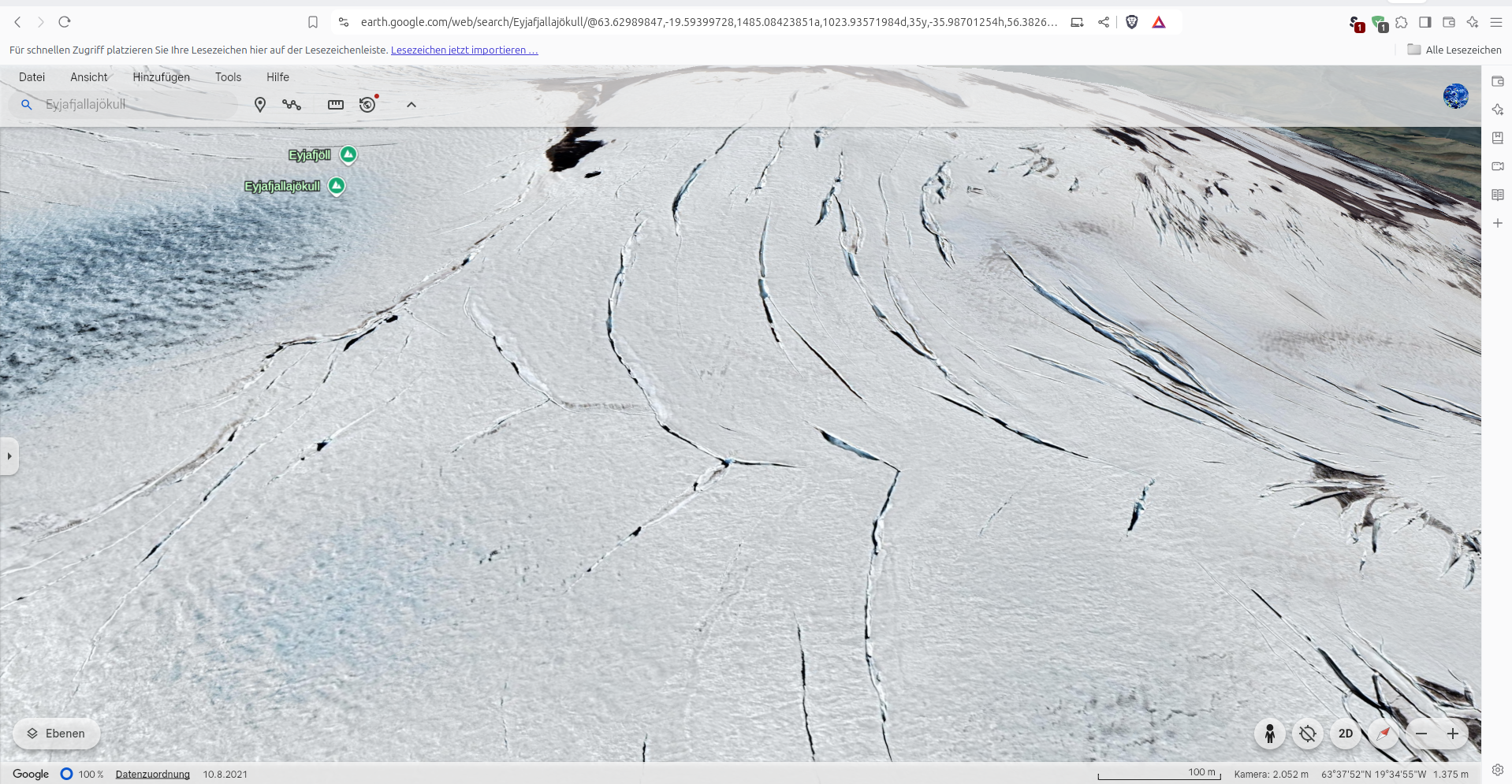Click the Kamera: 2.052 m readout
Viewport: 1512px width, 784px height.
(1271, 775)
